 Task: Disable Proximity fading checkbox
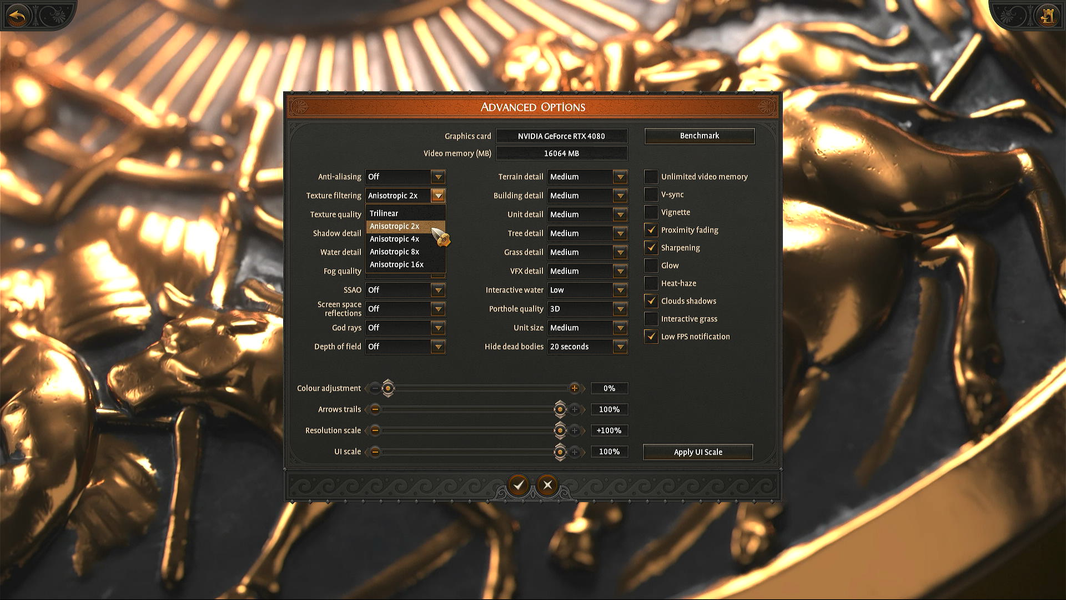tap(651, 230)
